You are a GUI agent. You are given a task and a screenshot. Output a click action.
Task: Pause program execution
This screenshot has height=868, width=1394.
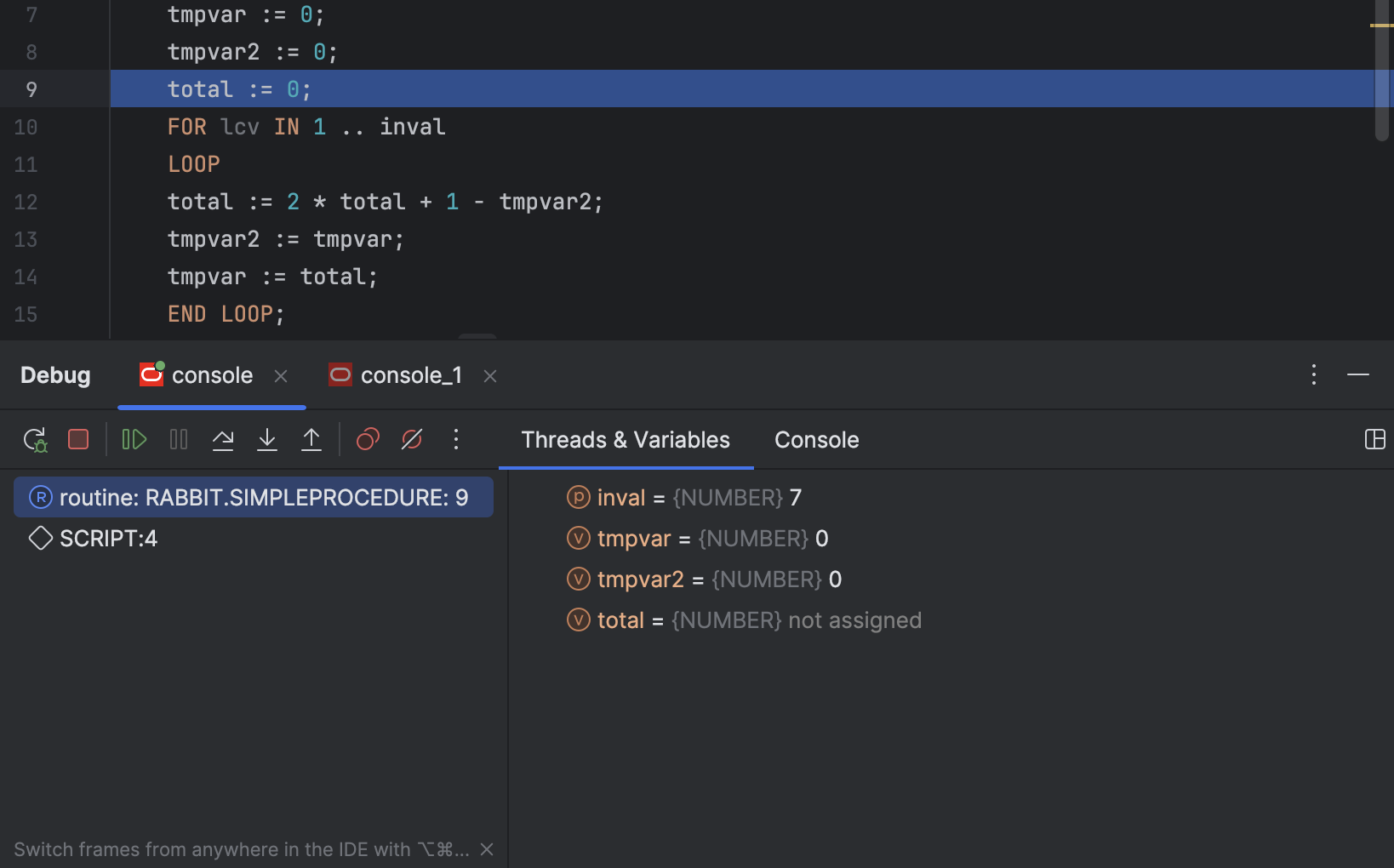pos(179,439)
